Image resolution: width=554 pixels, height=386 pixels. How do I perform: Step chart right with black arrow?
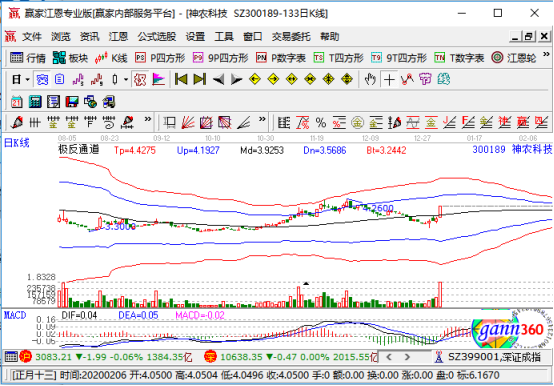point(236,79)
